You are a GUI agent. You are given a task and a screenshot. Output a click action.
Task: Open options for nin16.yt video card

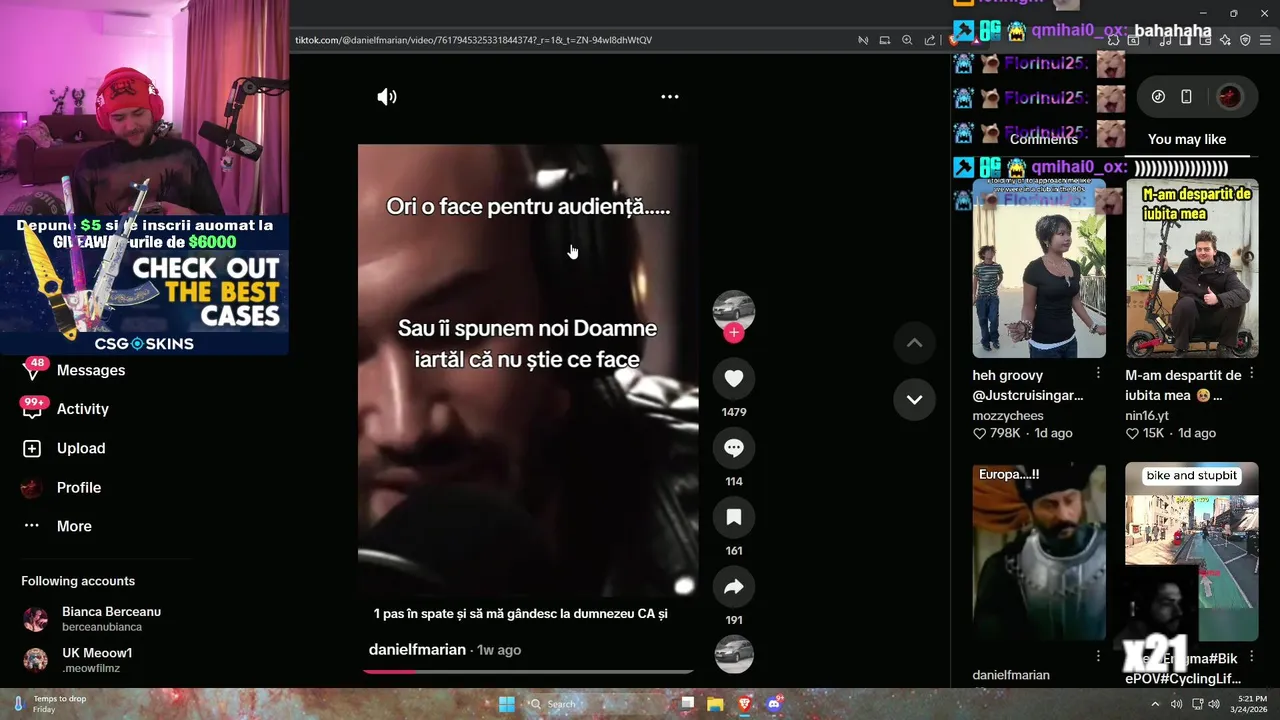tap(1251, 373)
